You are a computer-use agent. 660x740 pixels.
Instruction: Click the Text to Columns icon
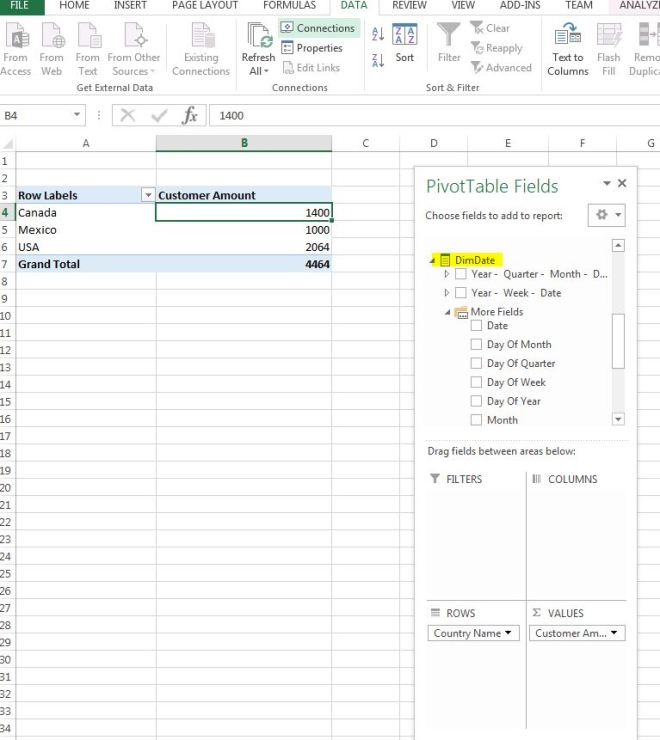coord(568,36)
